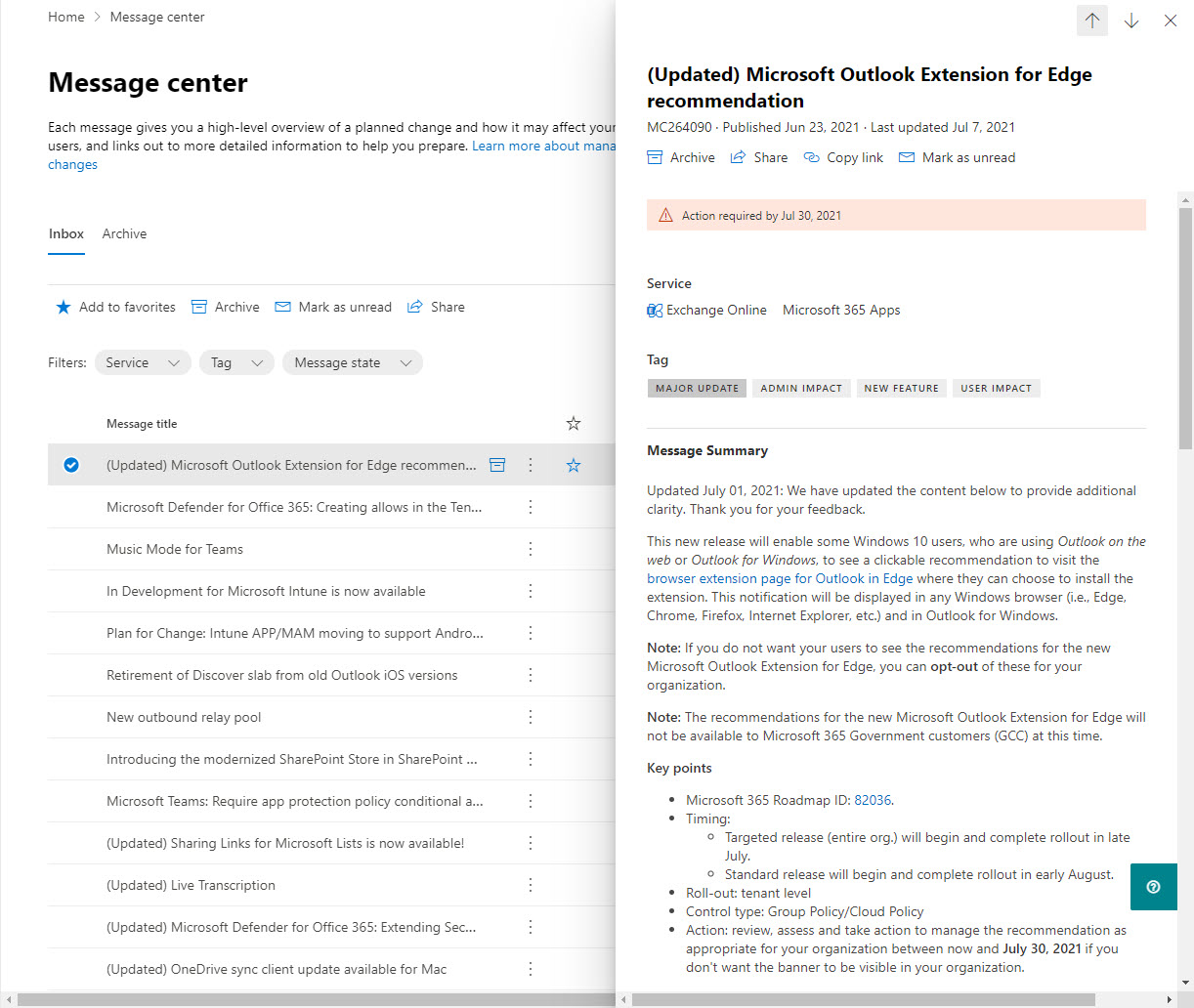The height and width of the screenshot is (1008, 1194).
Task: Open the Tag filter dropdown
Action: coord(235,361)
